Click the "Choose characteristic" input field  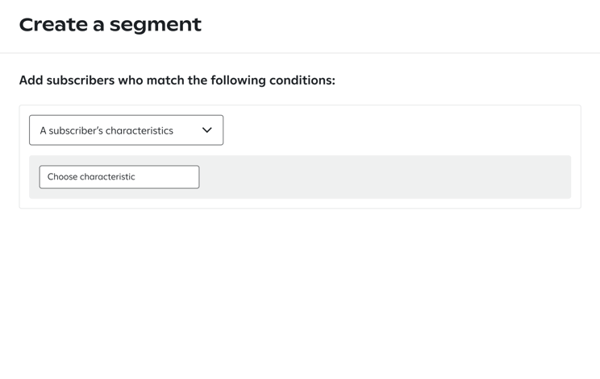point(119,177)
